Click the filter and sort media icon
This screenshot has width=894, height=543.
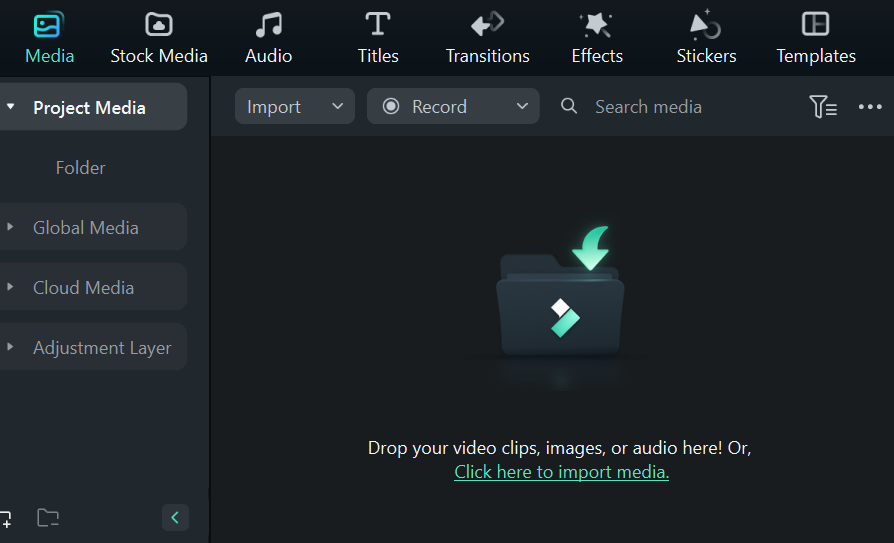pos(822,107)
